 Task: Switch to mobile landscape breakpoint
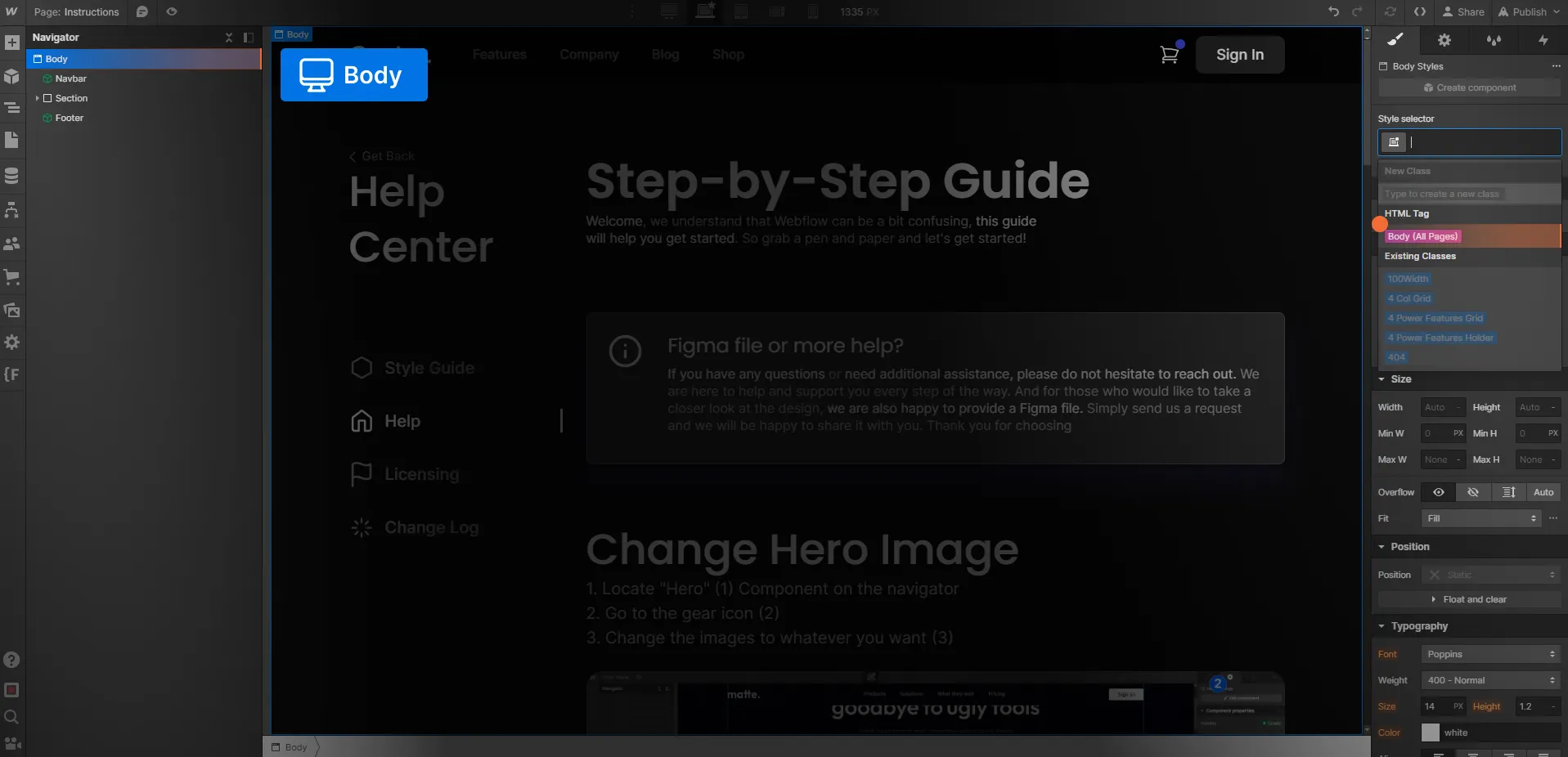[777, 11]
